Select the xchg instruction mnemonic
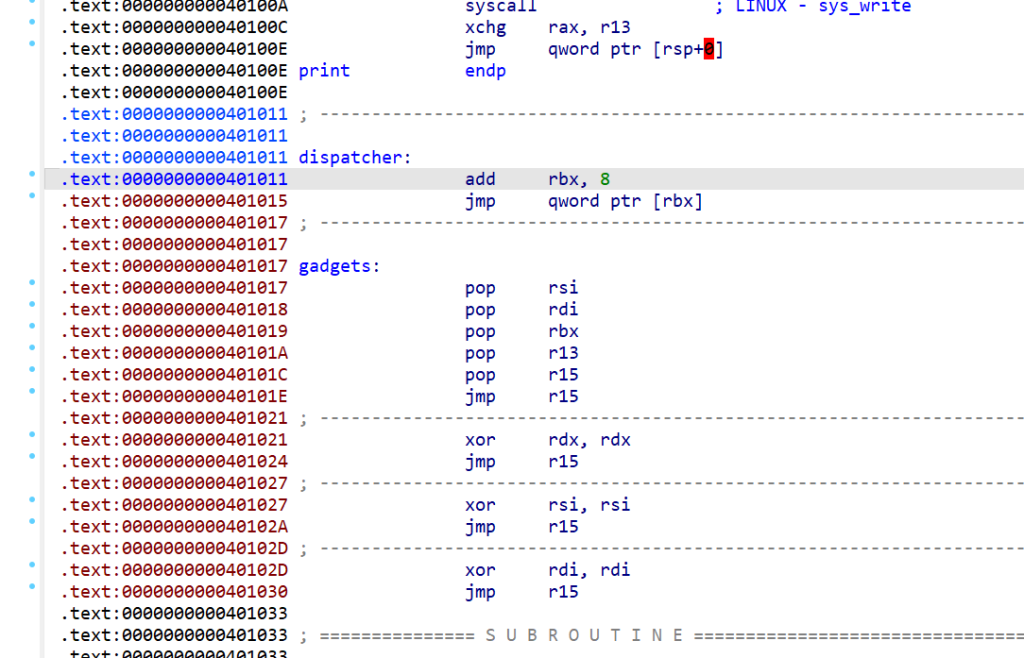Image resolution: width=1024 pixels, height=658 pixels. [x=482, y=28]
